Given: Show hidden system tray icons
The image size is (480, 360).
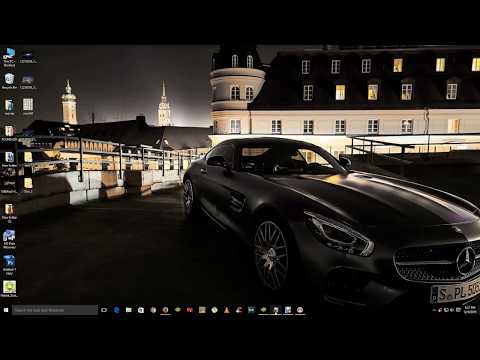Looking at the screenshot, I should point(434,310).
